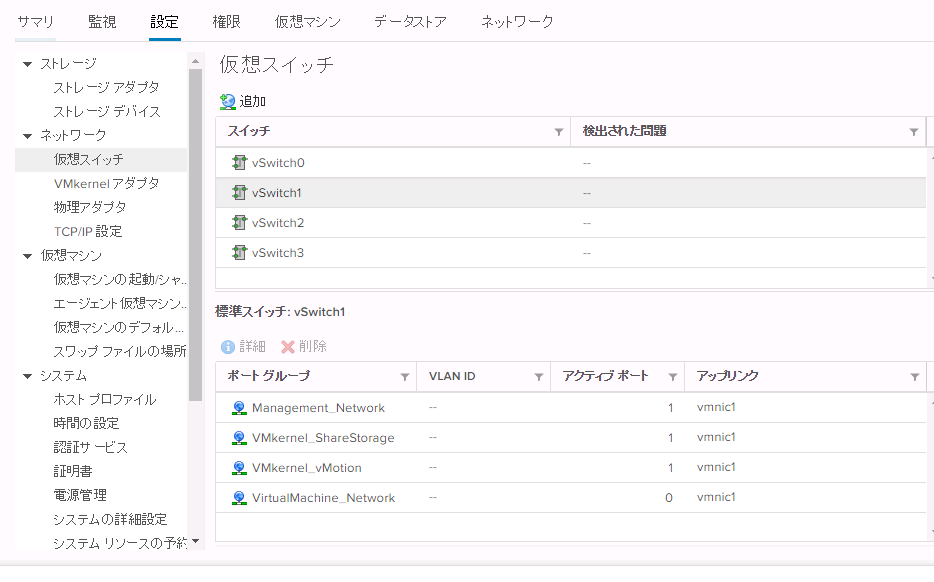
Task: Click the vSwitch0 switch icon
Action: [239, 162]
